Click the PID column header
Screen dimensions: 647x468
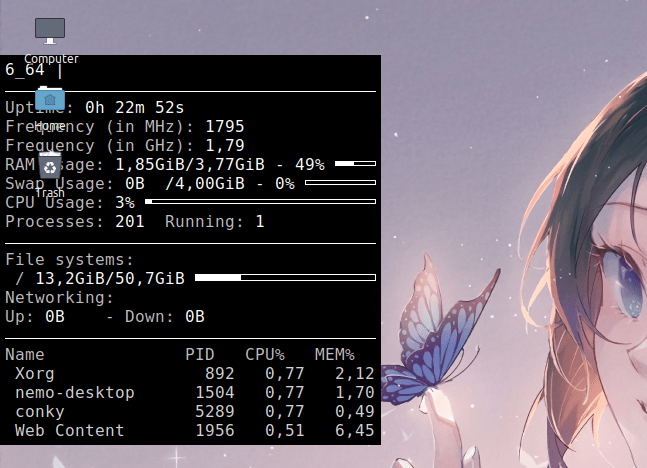[199, 354]
